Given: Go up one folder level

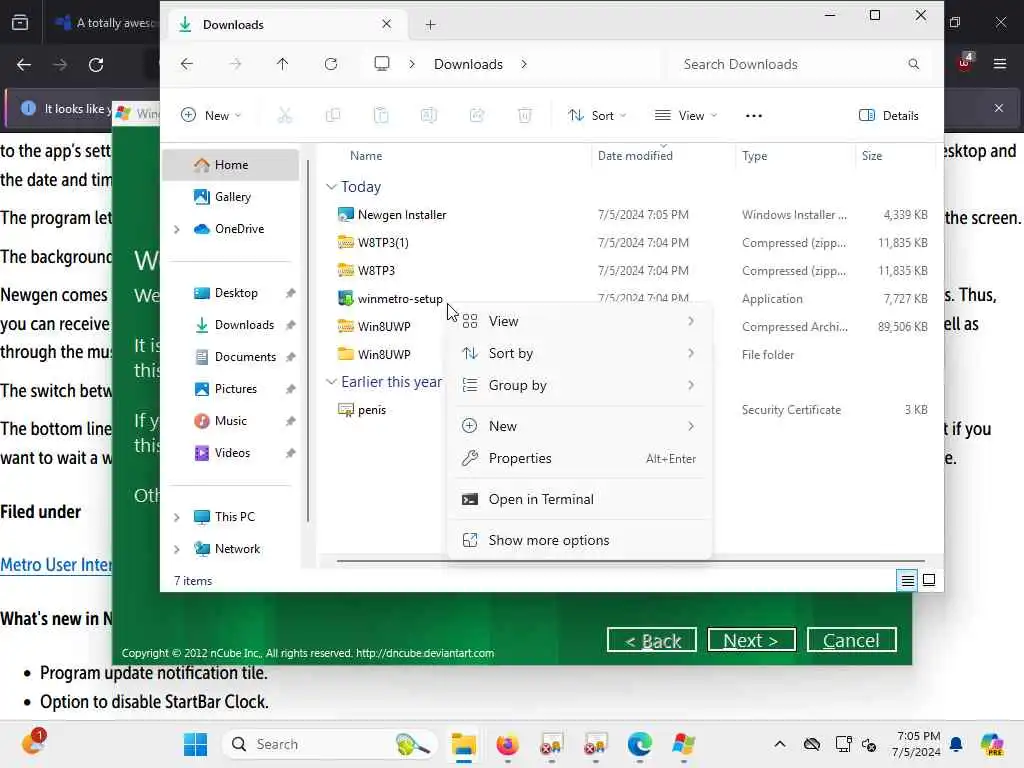Looking at the screenshot, I should (x=282, y=64).
